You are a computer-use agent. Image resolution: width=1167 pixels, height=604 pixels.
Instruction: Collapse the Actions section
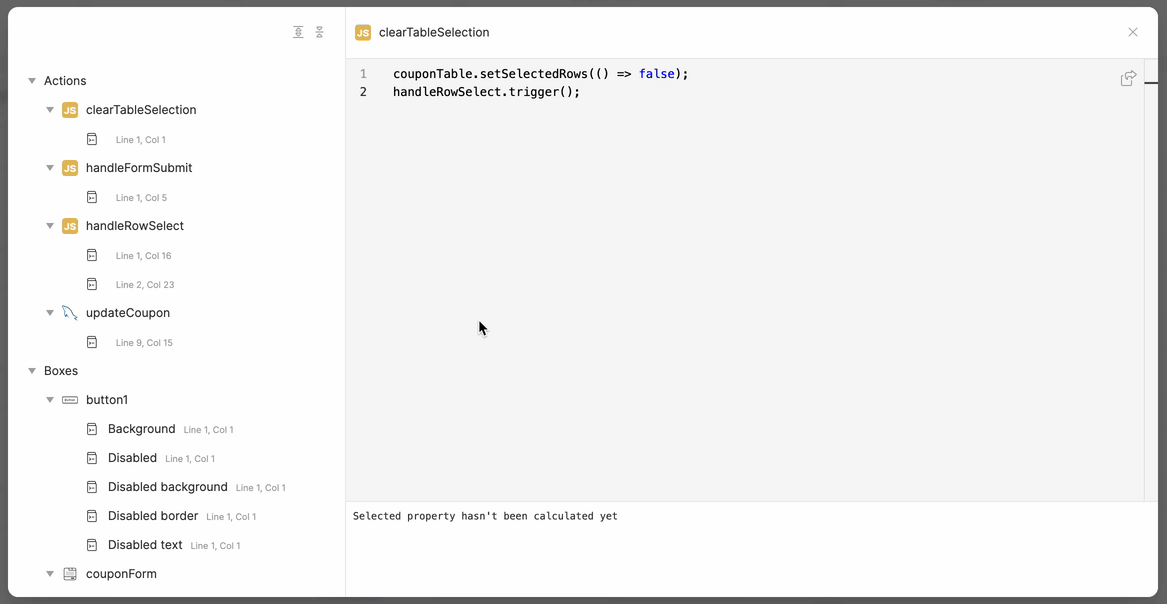pos(32,81)
